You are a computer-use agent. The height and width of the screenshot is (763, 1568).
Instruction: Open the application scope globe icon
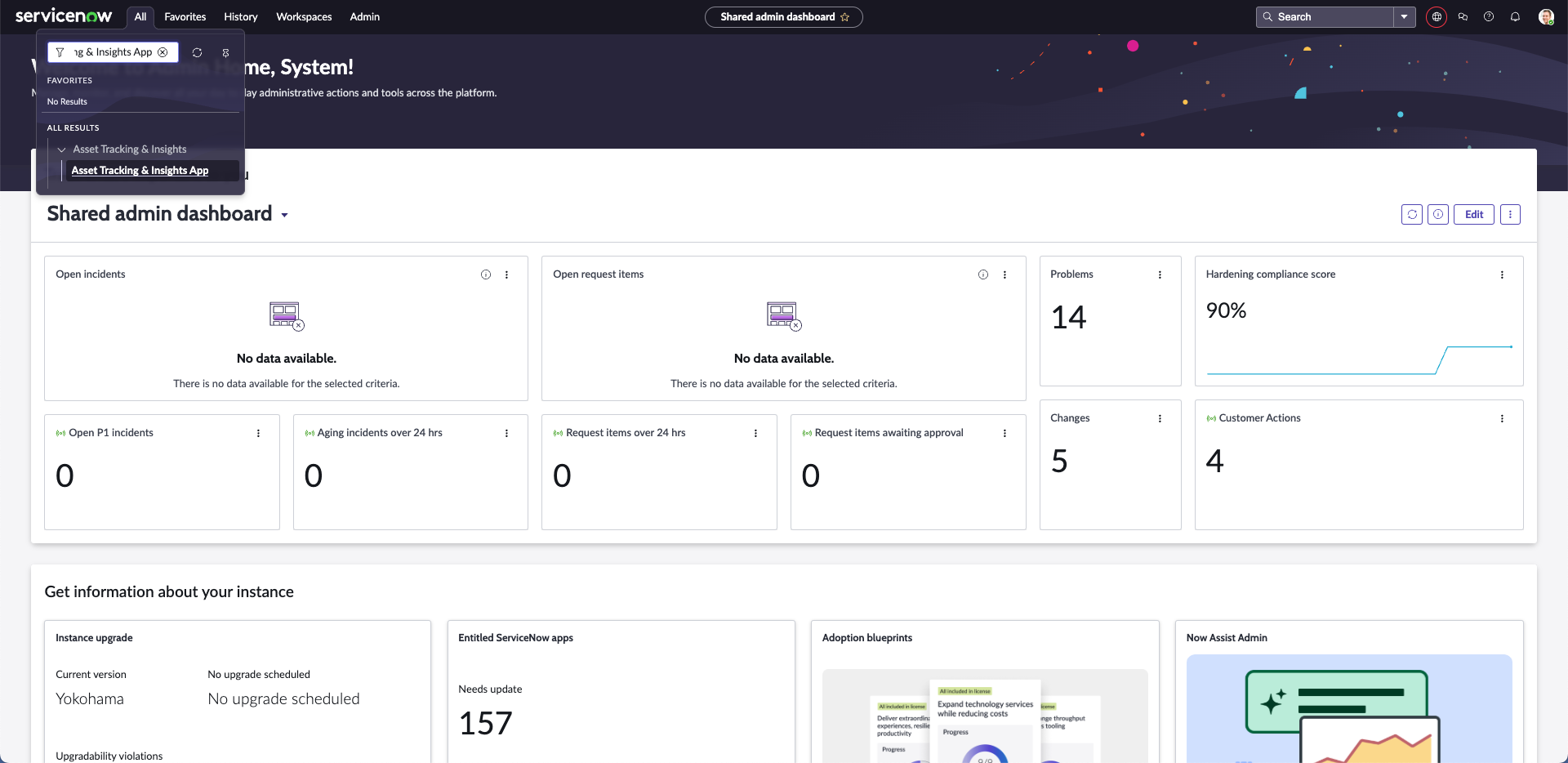click(x=1437, y=17)
